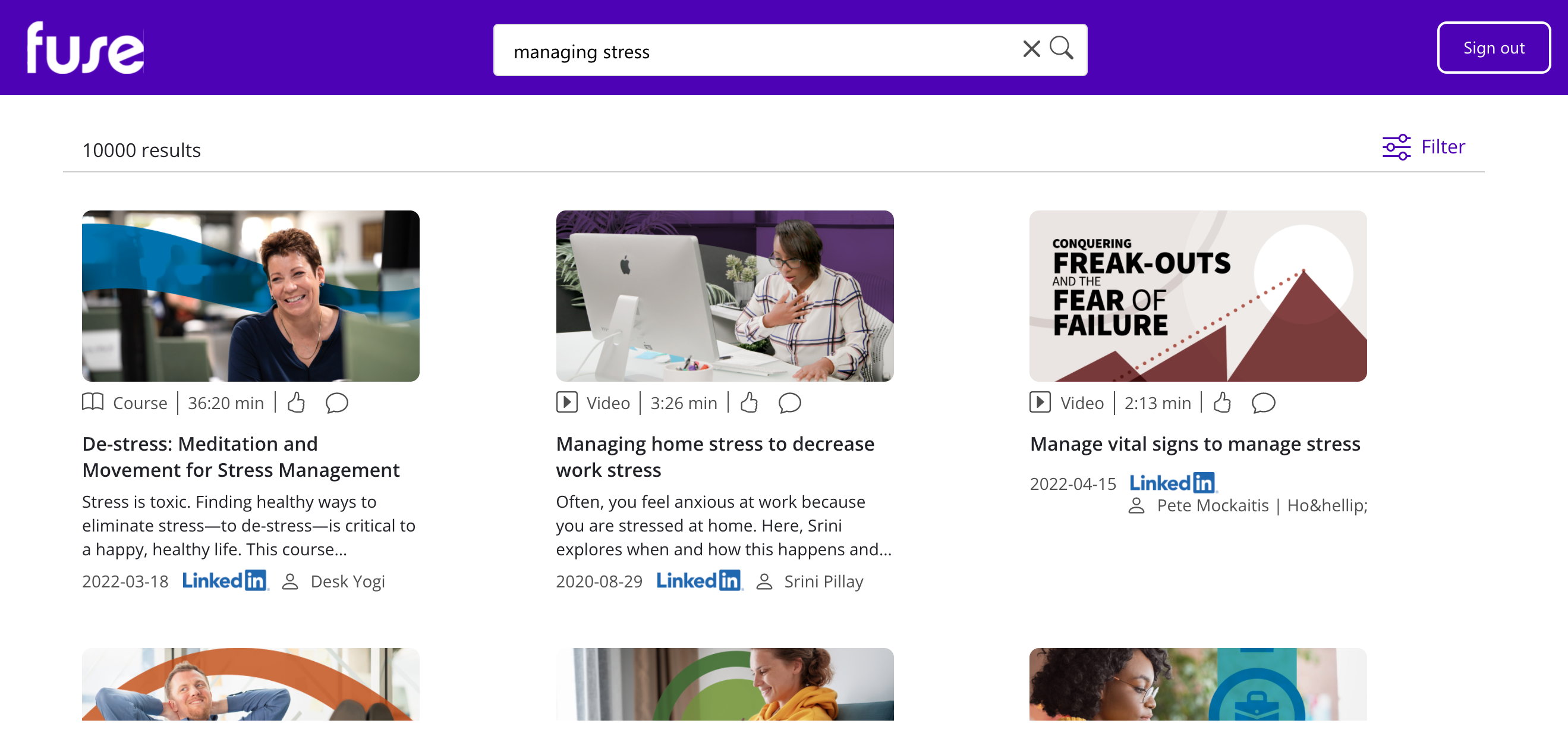Like the Managing home stress video
Viewport: 1568px width, 742px height.
tap(750, 403)
